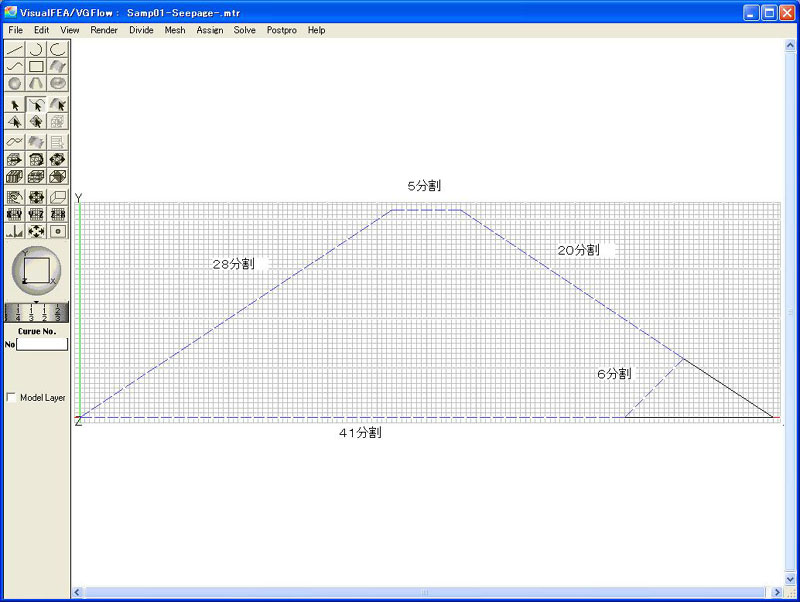Click the 6分割 label near toe drain

click(614, 374)
